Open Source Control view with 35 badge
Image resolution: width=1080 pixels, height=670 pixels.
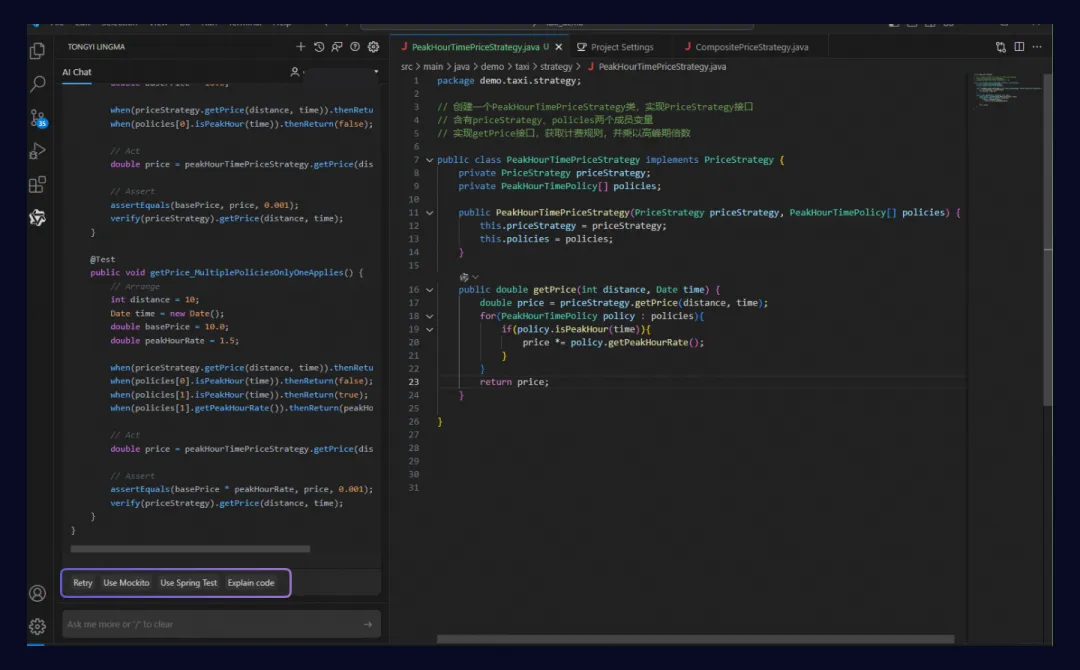point(38,118)
